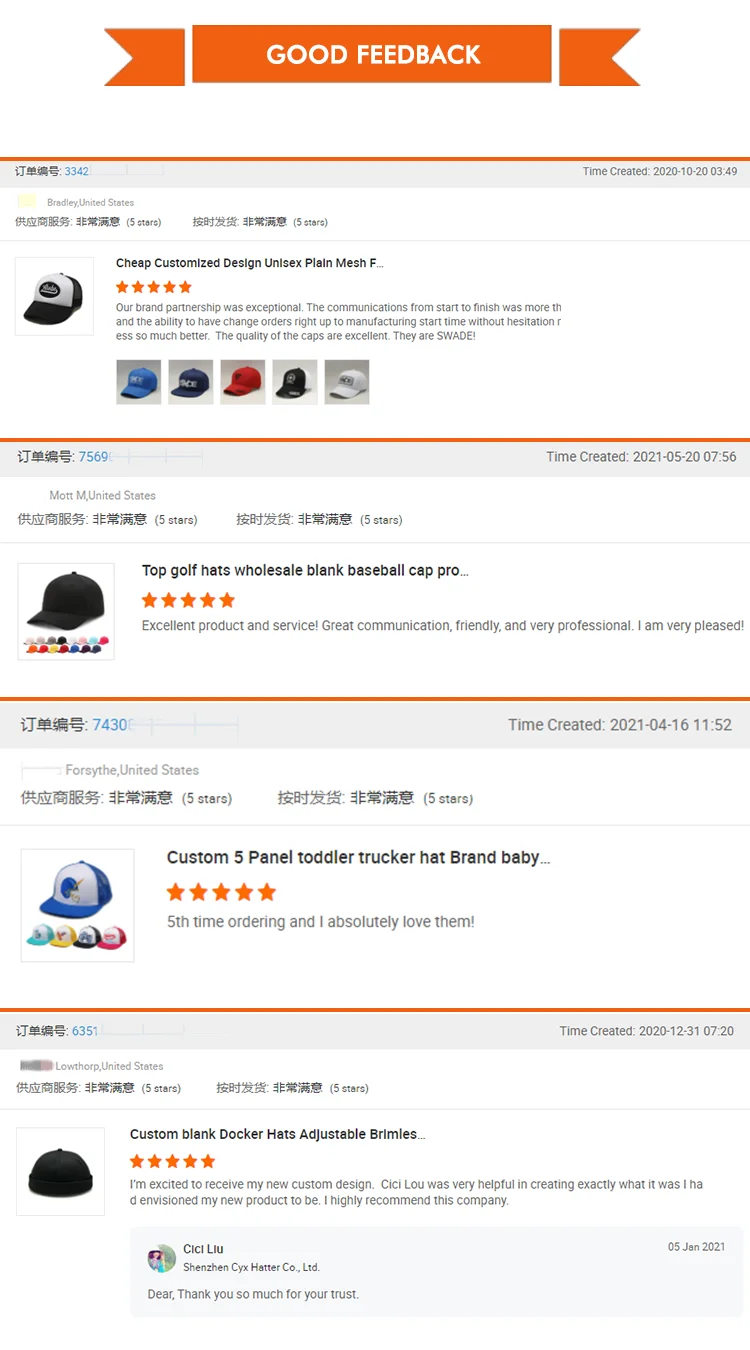The image size is (750, 1350).
Task: View the blue cap review photo
Action: point(139,382)
